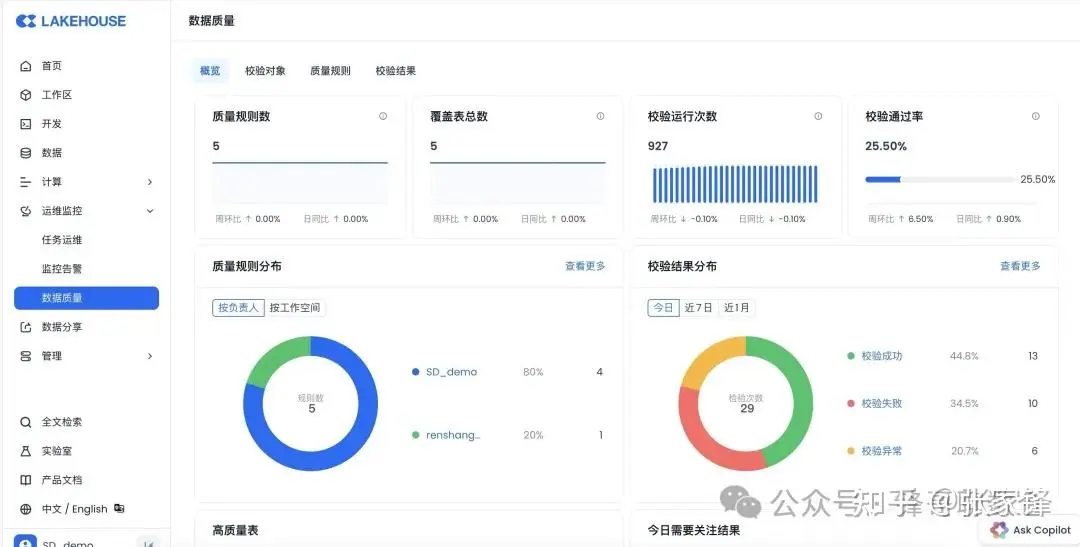Viewport: 1080px width, 547px height.
Task: Click info icon on 质量规则数 card
Action: click(x=383, y=116)
